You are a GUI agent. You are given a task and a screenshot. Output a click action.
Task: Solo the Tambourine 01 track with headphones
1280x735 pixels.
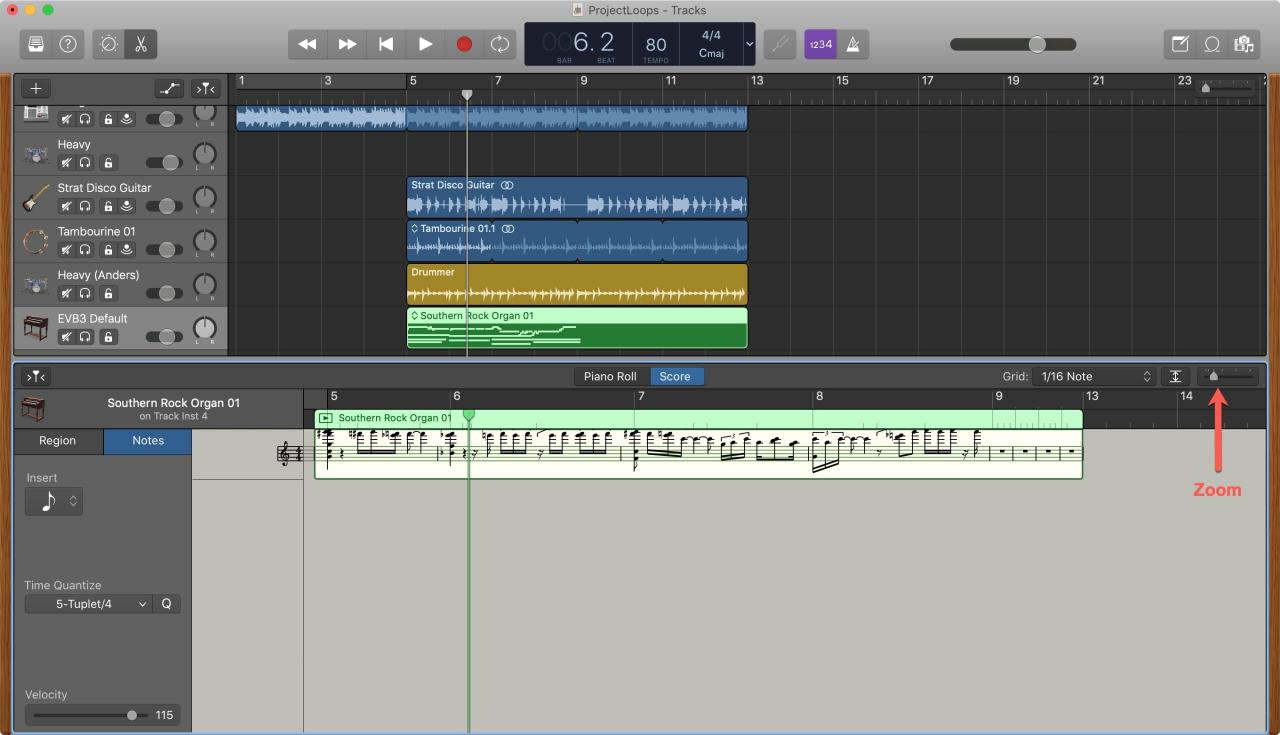click(x=85, y=250)
